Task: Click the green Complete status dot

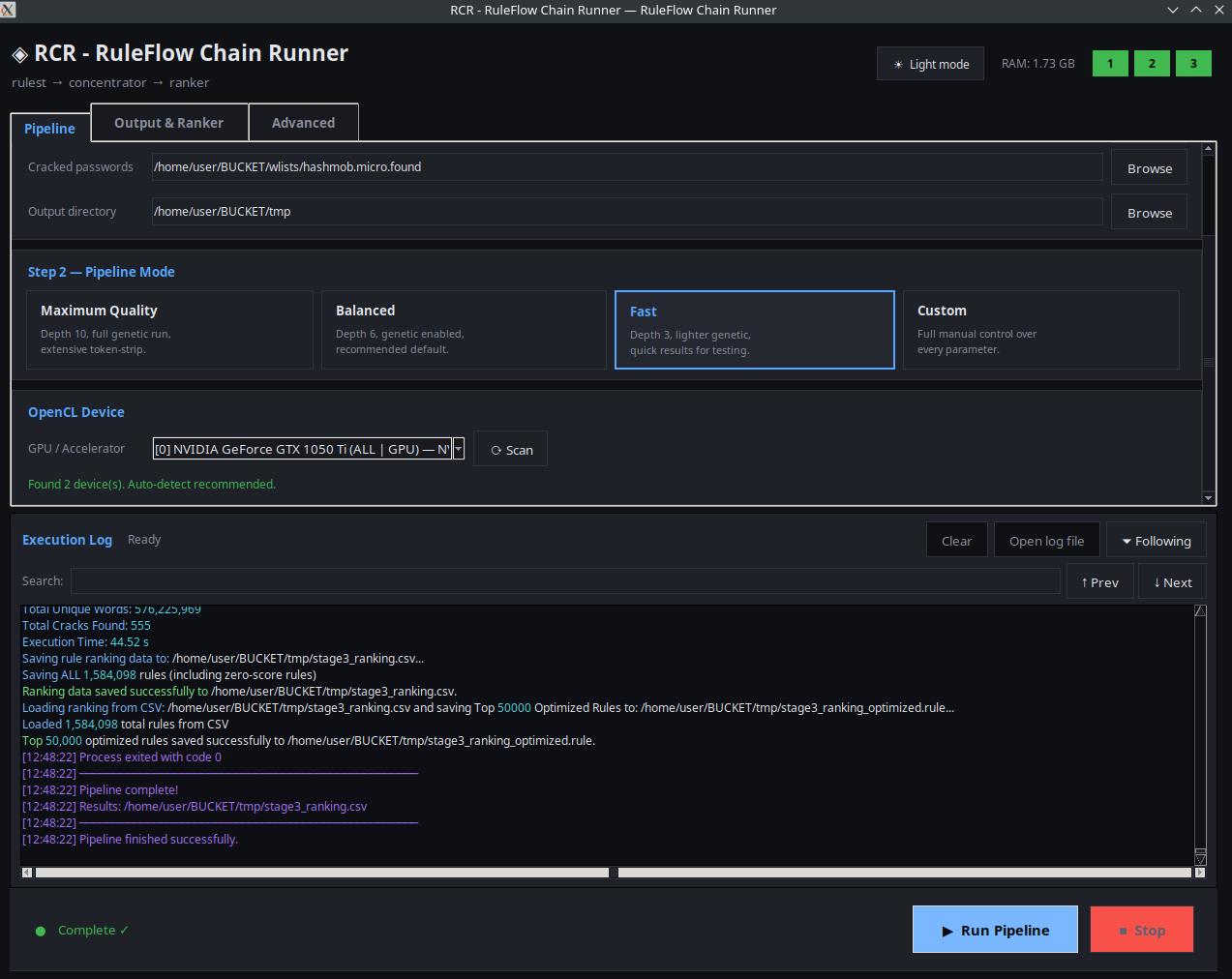Action: click(x=41, y=931)
